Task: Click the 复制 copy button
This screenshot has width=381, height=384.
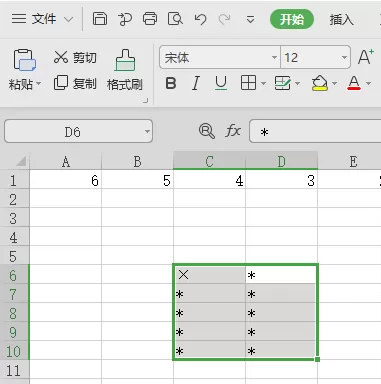Action: coord(75,83)
